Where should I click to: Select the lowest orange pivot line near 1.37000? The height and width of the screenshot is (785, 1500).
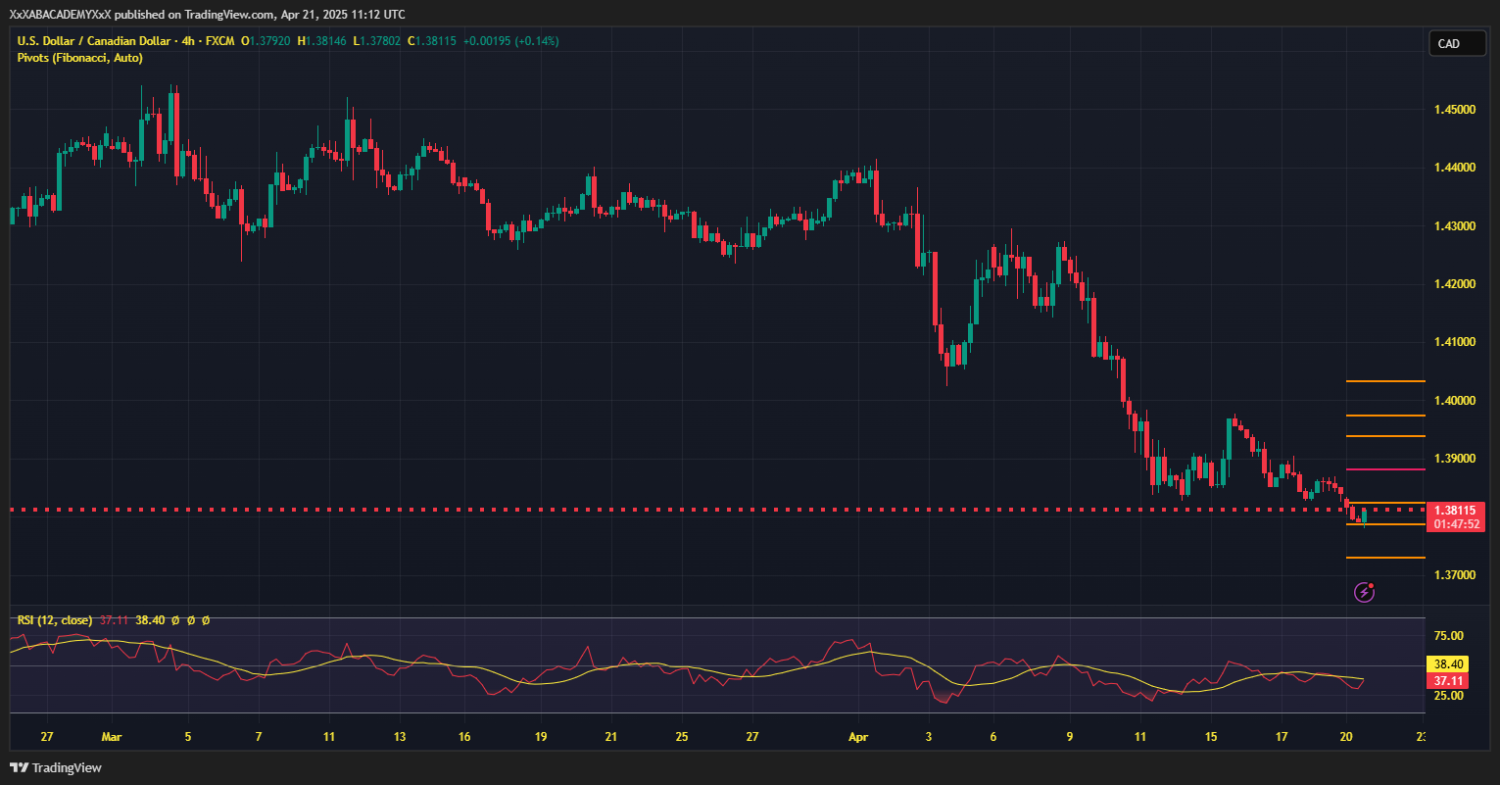pos(1385,558)
